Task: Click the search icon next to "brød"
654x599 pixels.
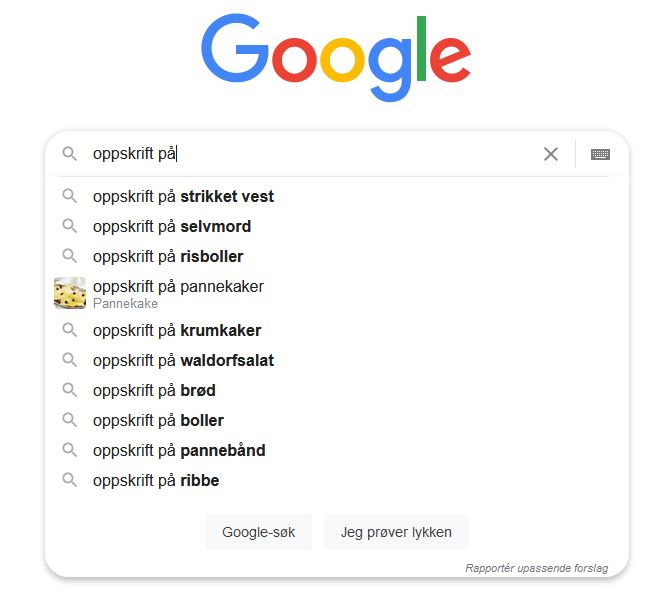Action: (70, 390)
